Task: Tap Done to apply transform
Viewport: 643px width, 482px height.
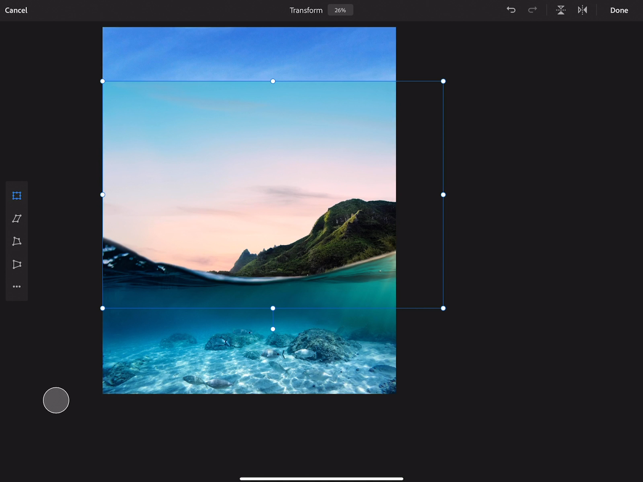Action: tap(619, 10)
